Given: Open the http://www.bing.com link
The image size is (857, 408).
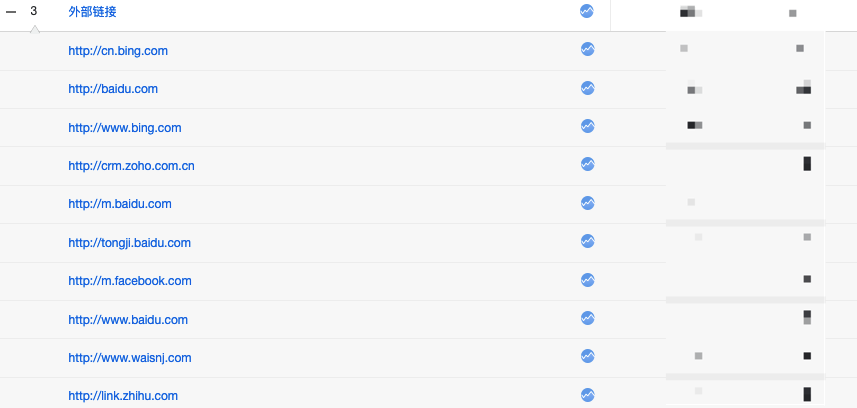Looking at the screenshot, I should click(125, 128).
